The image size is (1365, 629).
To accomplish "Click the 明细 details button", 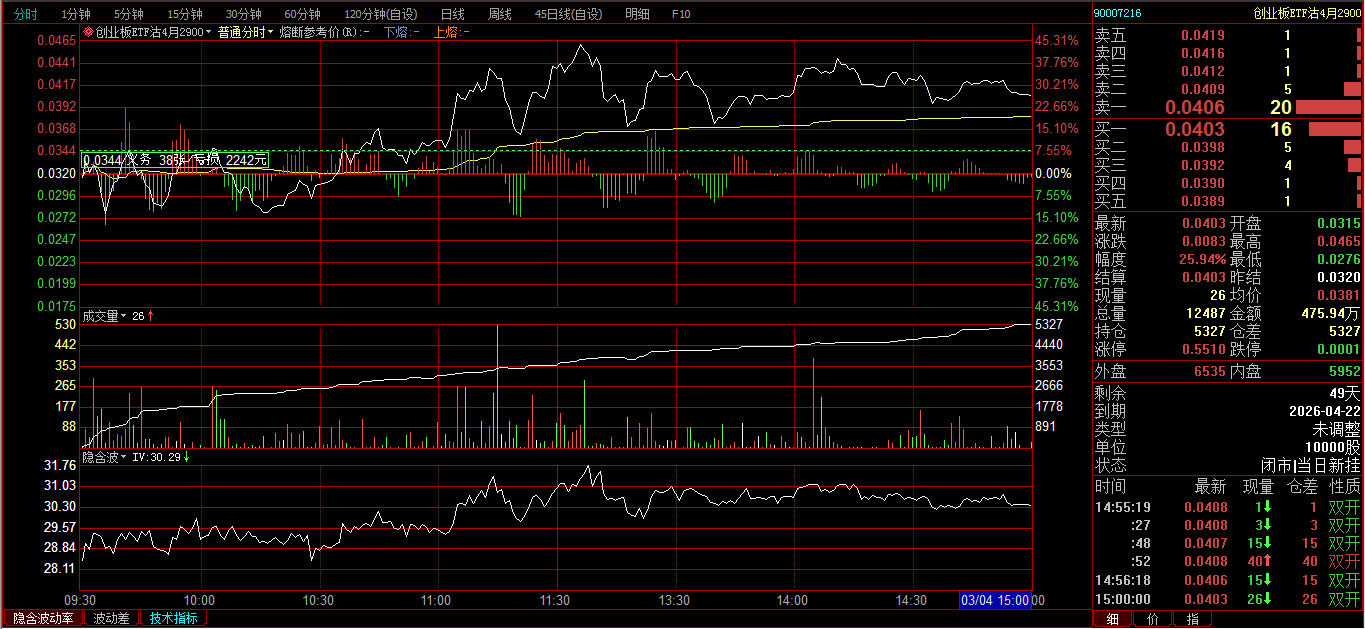I will [637, 14].
